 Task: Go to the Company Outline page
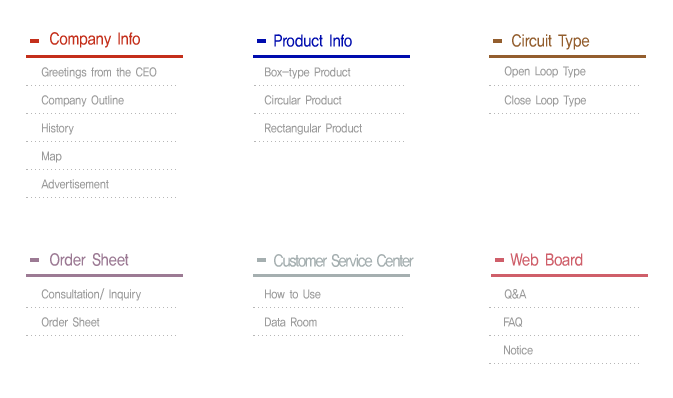pyautogui.click(x=82, y=100)
